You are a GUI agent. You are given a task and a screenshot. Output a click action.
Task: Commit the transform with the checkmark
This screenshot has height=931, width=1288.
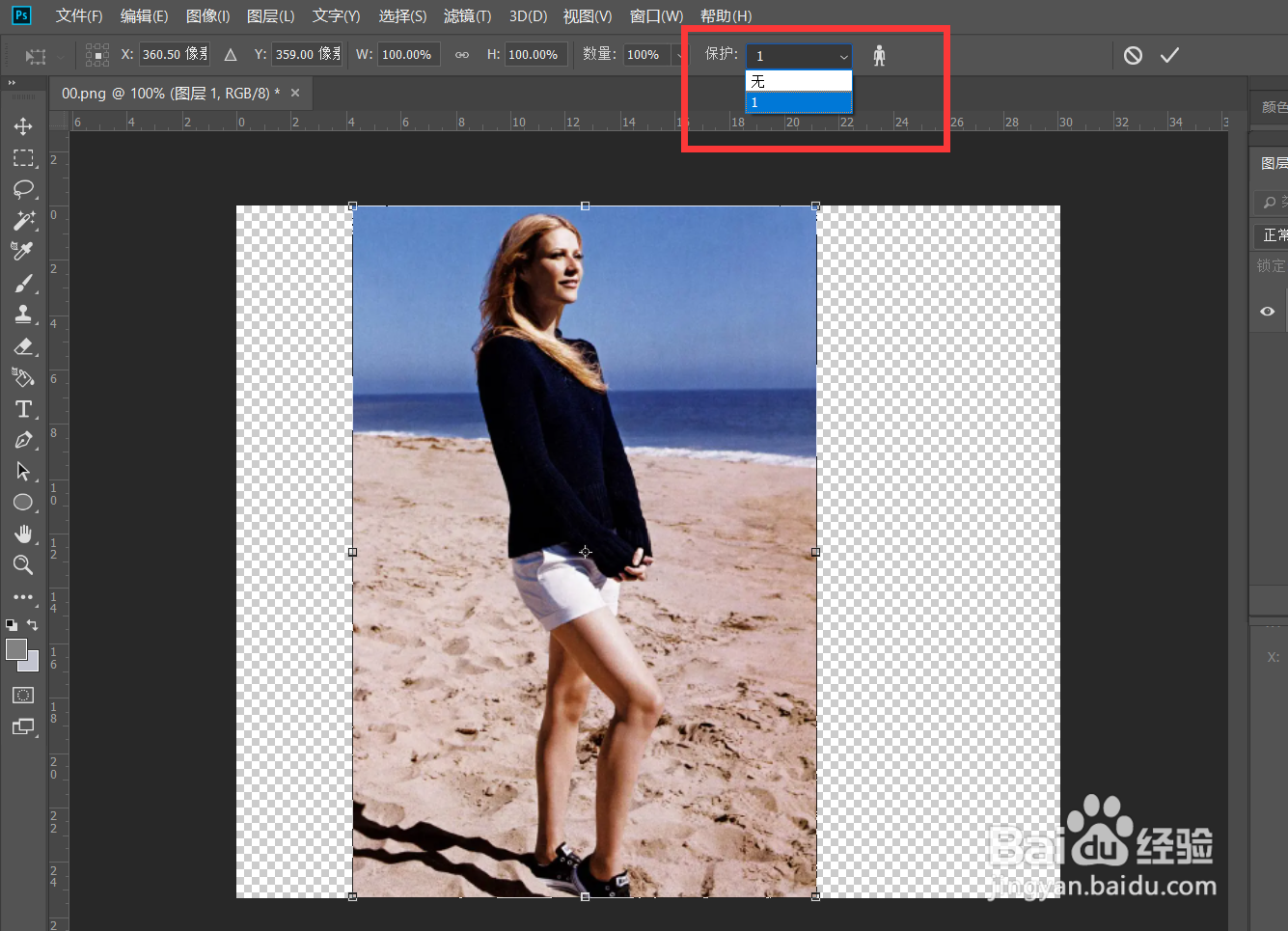coord(1169,55)
